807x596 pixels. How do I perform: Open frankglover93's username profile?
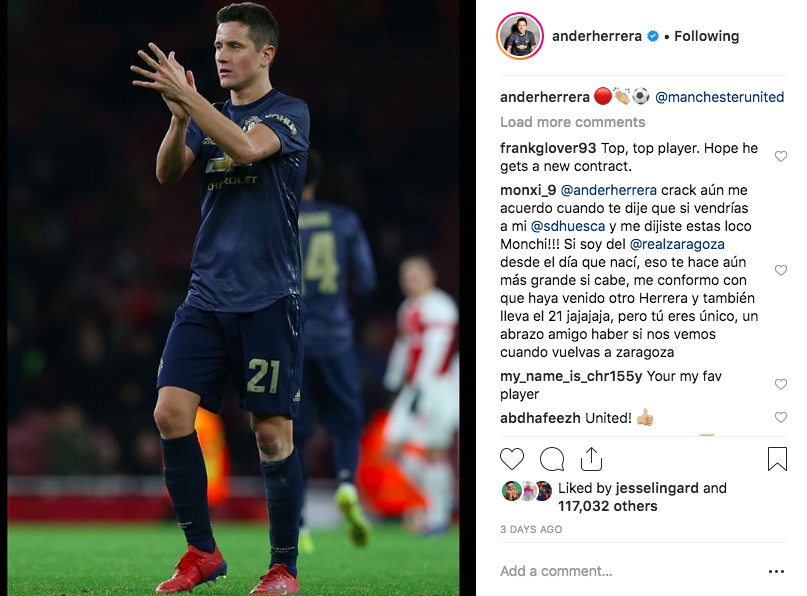click(x=548, y=148)
